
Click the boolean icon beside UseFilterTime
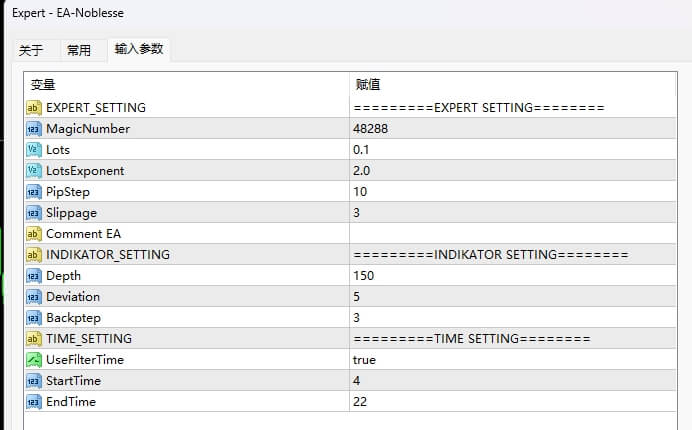point(34,360)
